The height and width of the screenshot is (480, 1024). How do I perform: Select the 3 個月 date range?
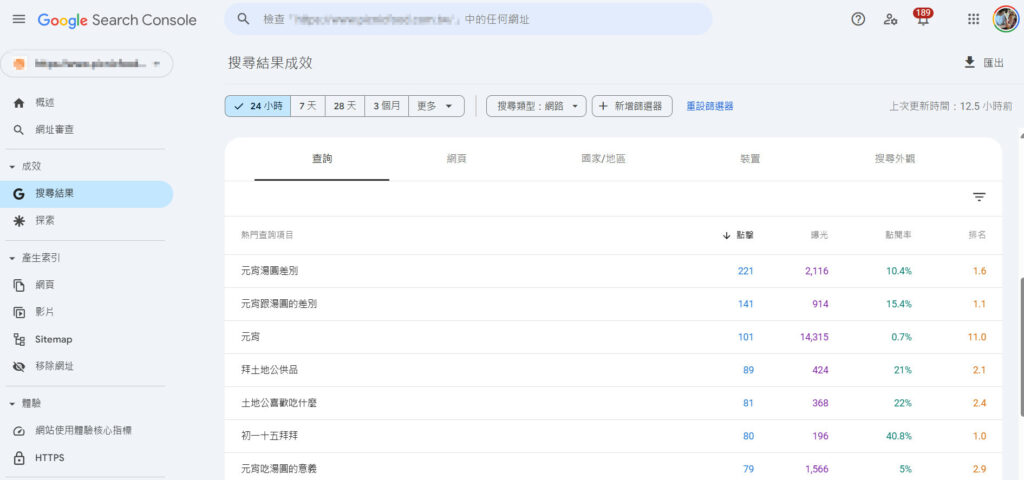pyautogui.click(x=388, y=106)
